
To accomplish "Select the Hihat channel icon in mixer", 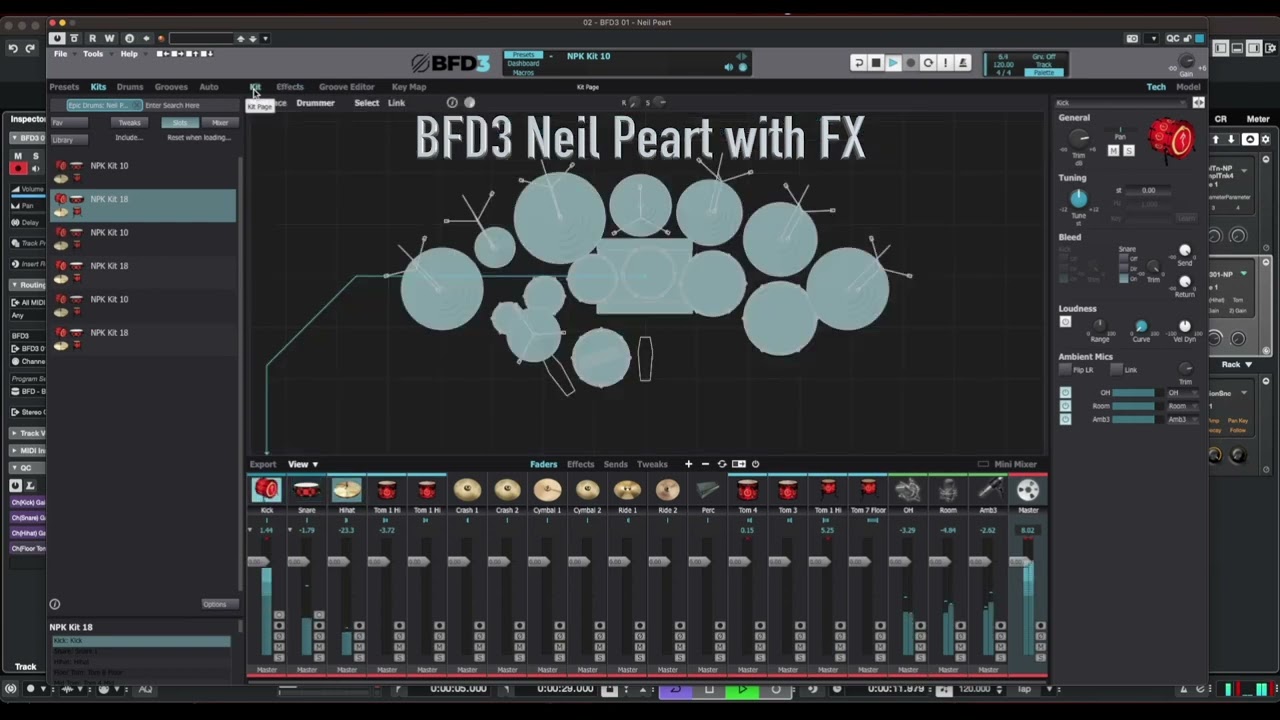I will click(347, 490).
